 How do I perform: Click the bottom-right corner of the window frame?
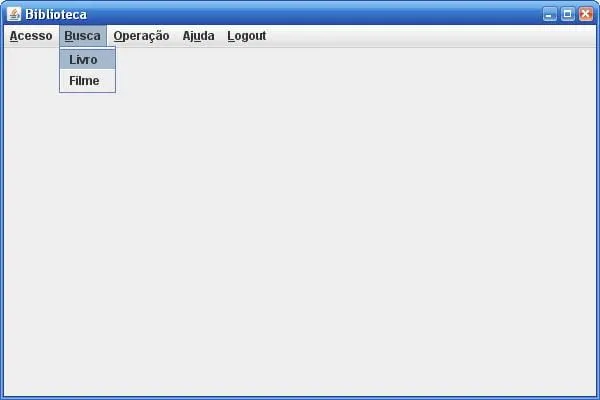pos(598,398)
